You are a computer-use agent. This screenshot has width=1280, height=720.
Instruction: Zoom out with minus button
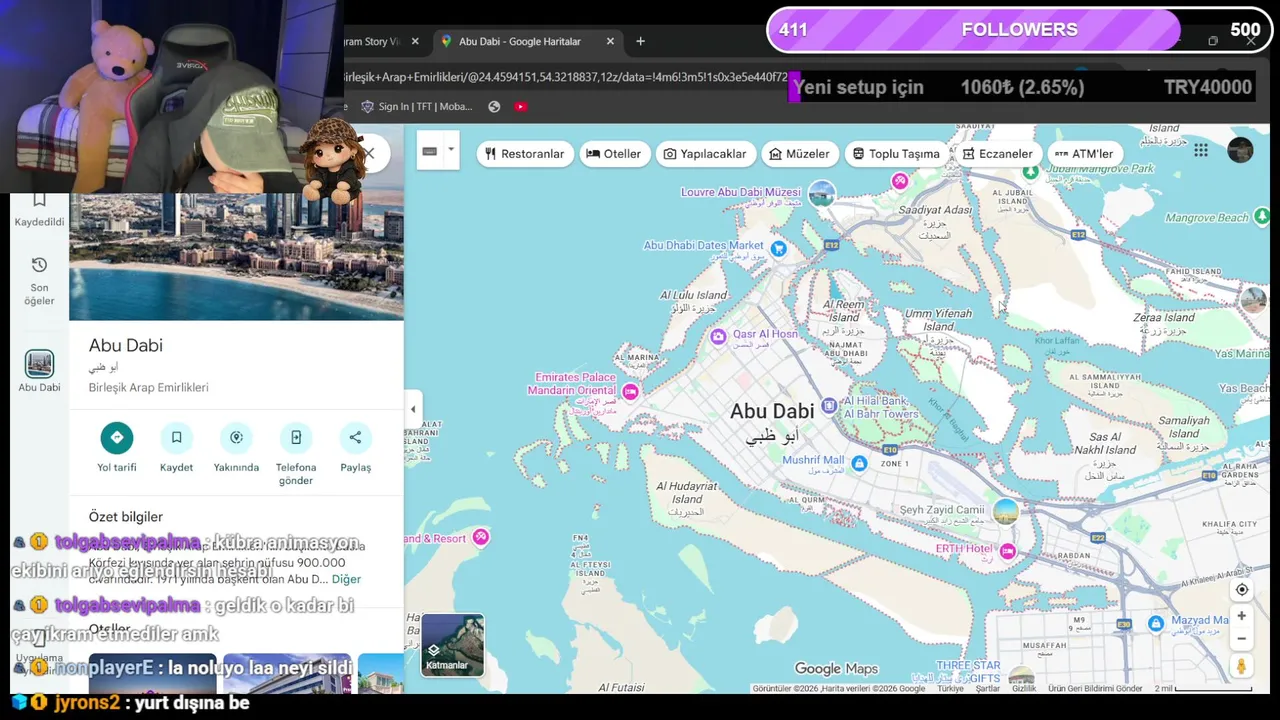1242,638
